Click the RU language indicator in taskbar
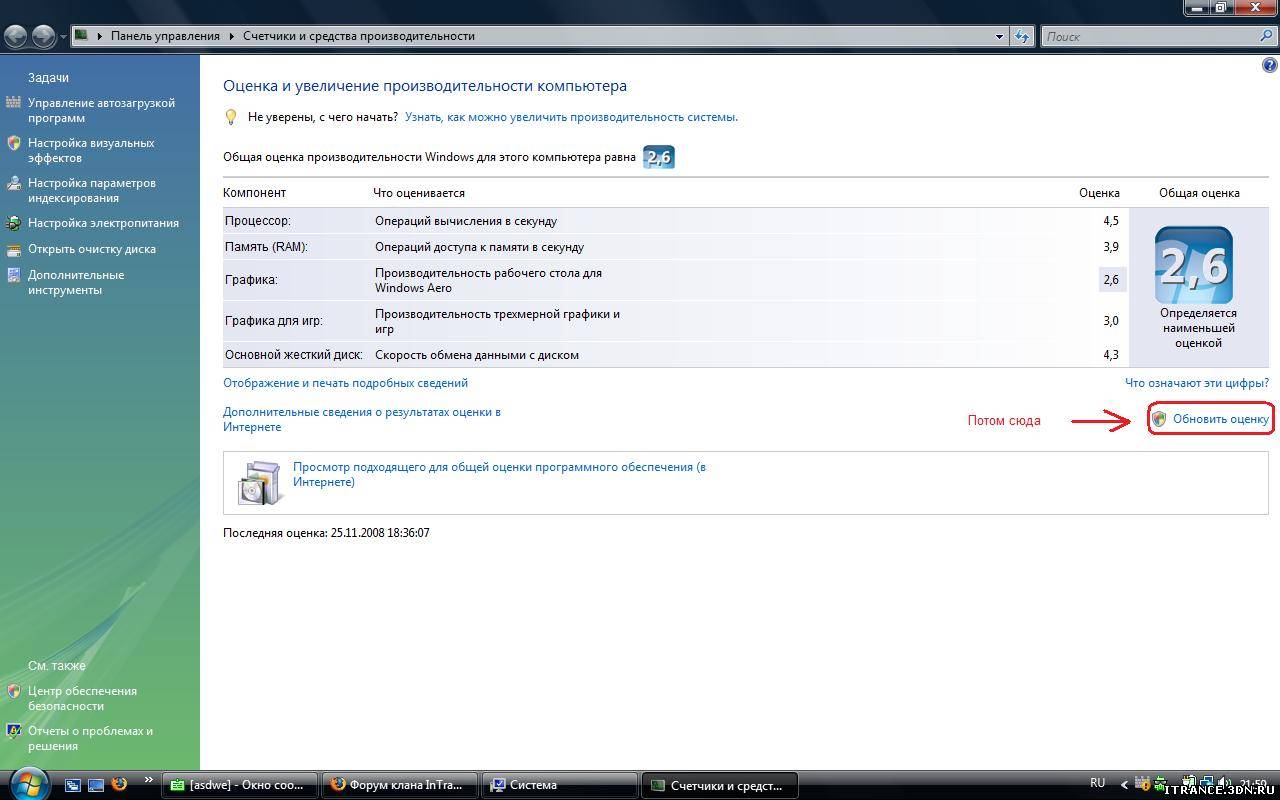The width and height of the screenshot is (1280, 800). point(1097,783)
